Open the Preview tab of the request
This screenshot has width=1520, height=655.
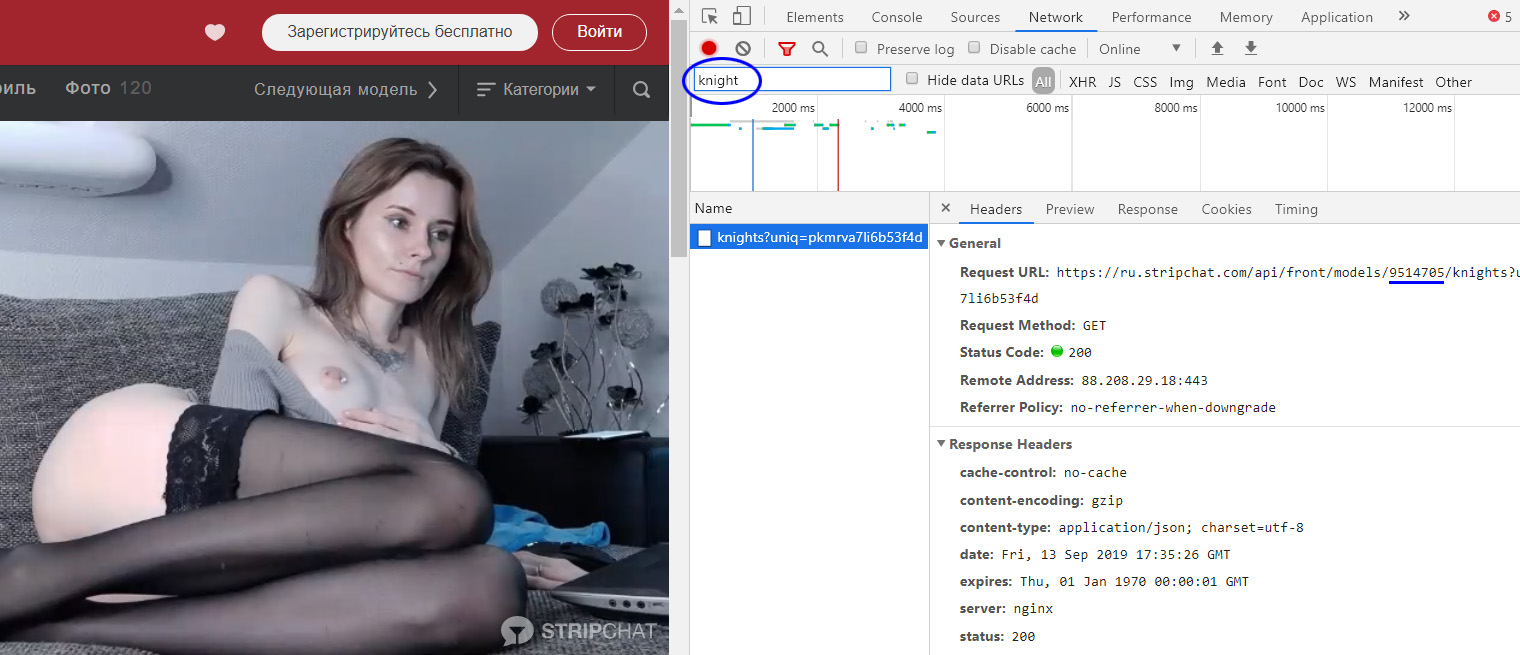pyautogui.click(x=1069, y=209)
